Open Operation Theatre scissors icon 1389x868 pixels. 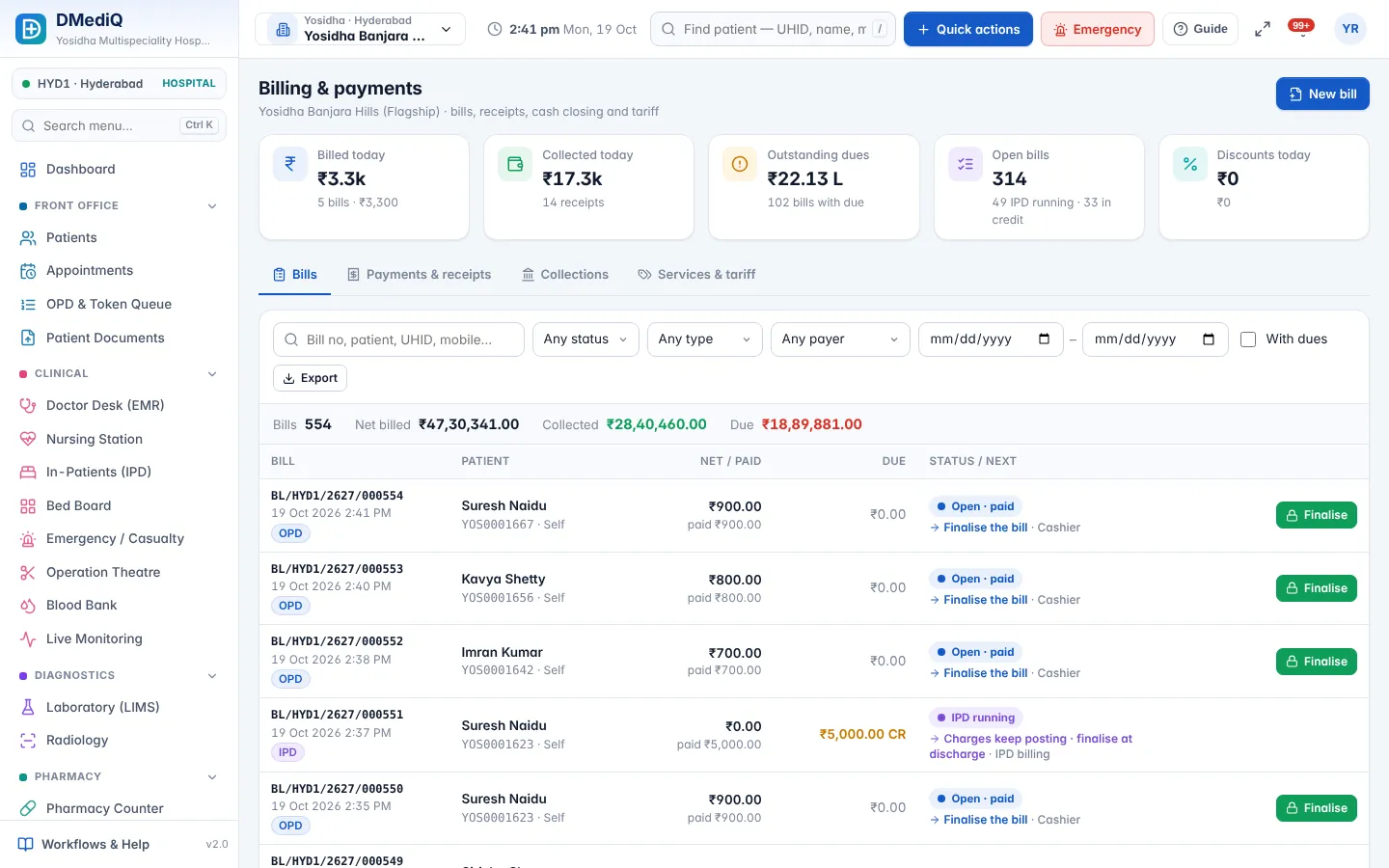pos(28,573)
